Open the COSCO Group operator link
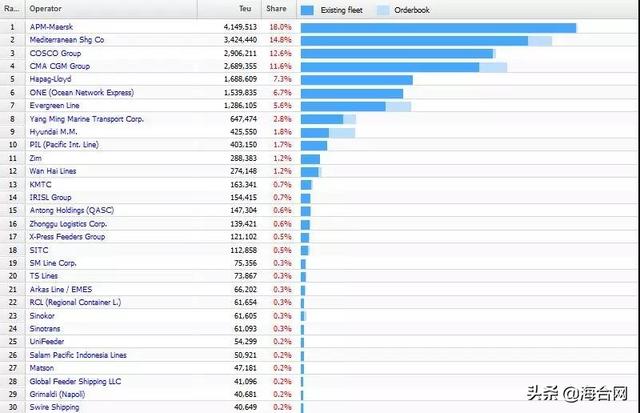Image resolution: width=640 pixels, height=413 pixels. [55, 53]
